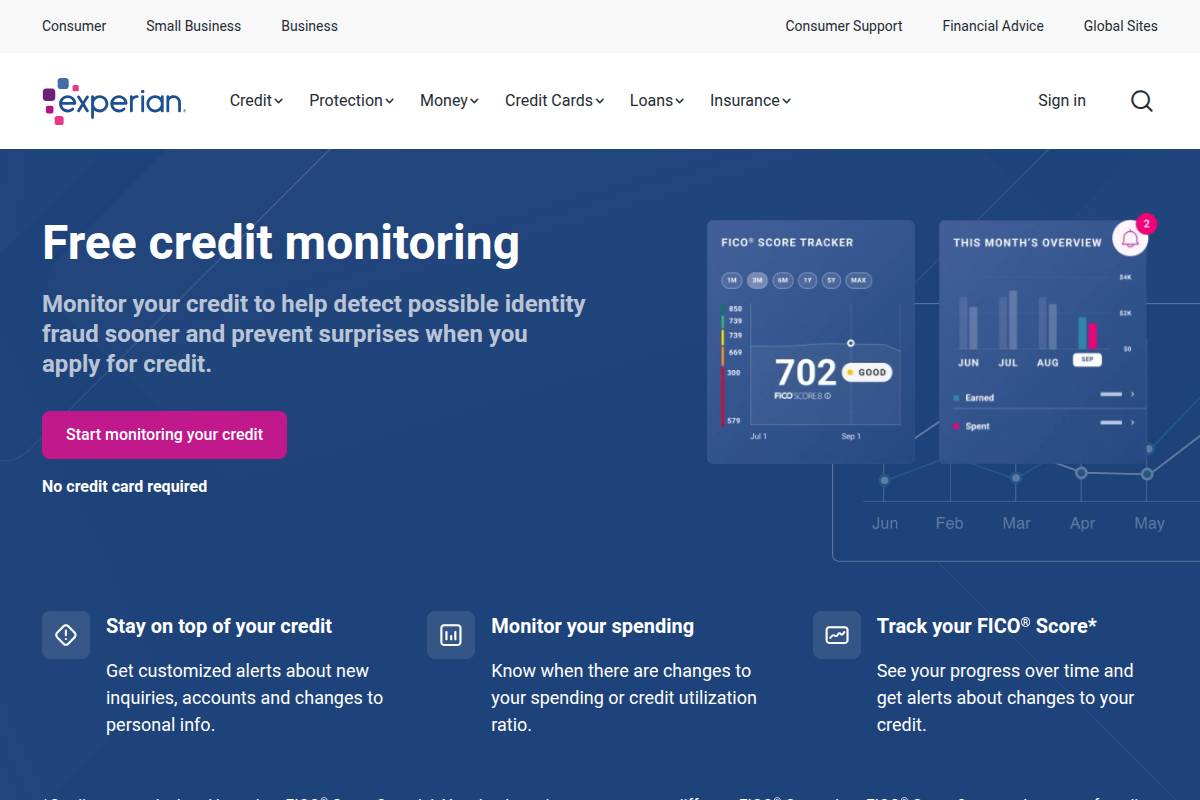The height and width of the screenshot is (800, 1200).
Task: Click the info icon next to FICO Score 8
Action: 829,394
